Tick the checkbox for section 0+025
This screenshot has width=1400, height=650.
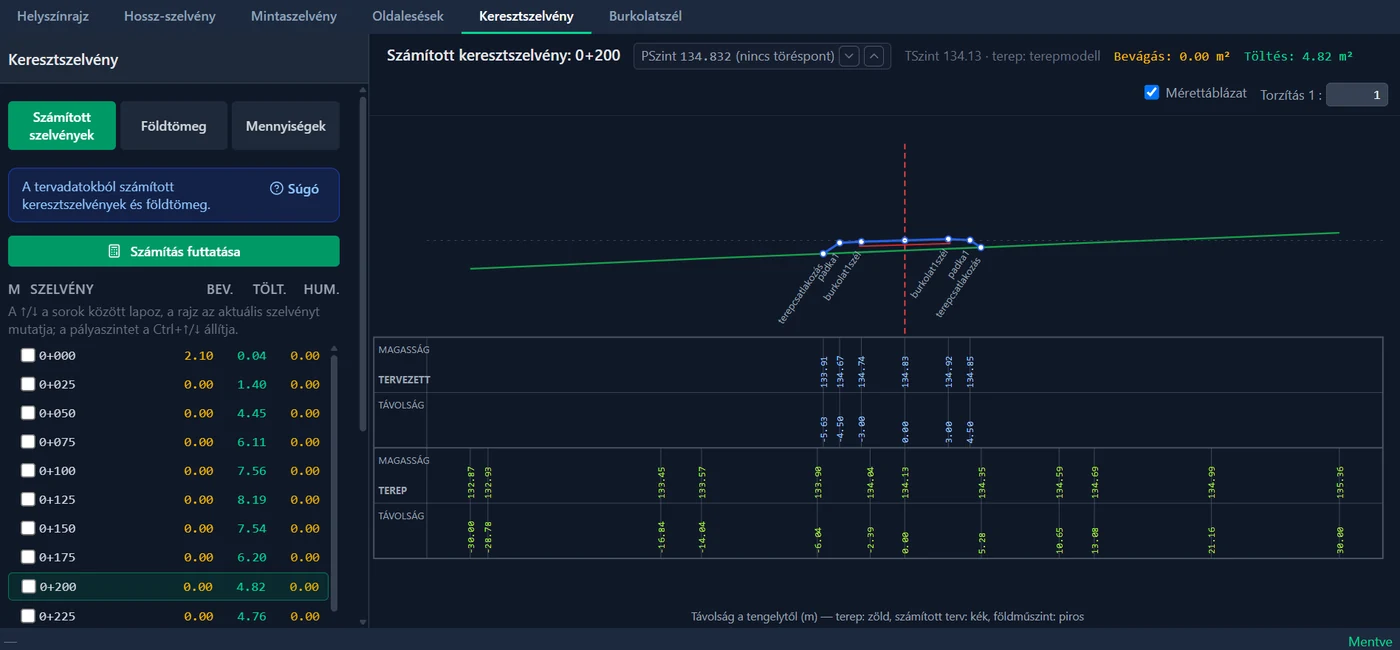pos(28,384)
